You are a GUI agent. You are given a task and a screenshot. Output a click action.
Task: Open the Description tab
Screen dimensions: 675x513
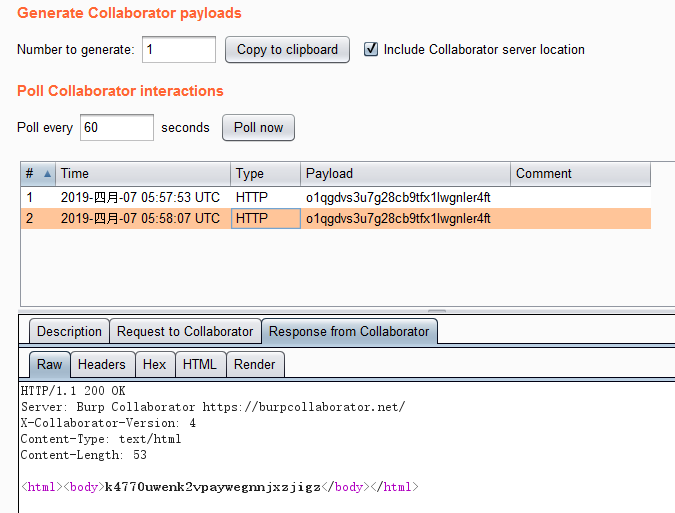69,332
